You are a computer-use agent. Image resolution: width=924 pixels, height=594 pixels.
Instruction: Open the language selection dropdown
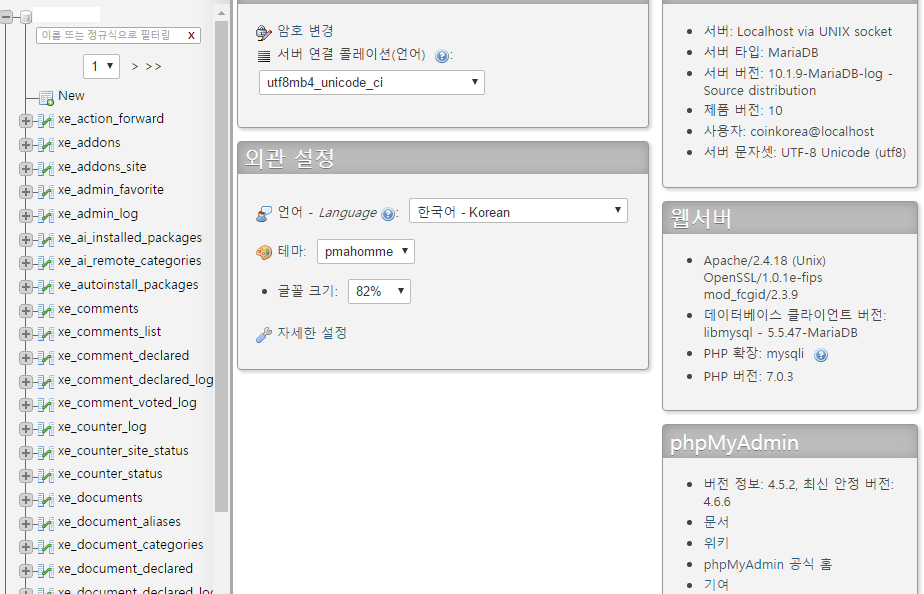pos(518,211)
